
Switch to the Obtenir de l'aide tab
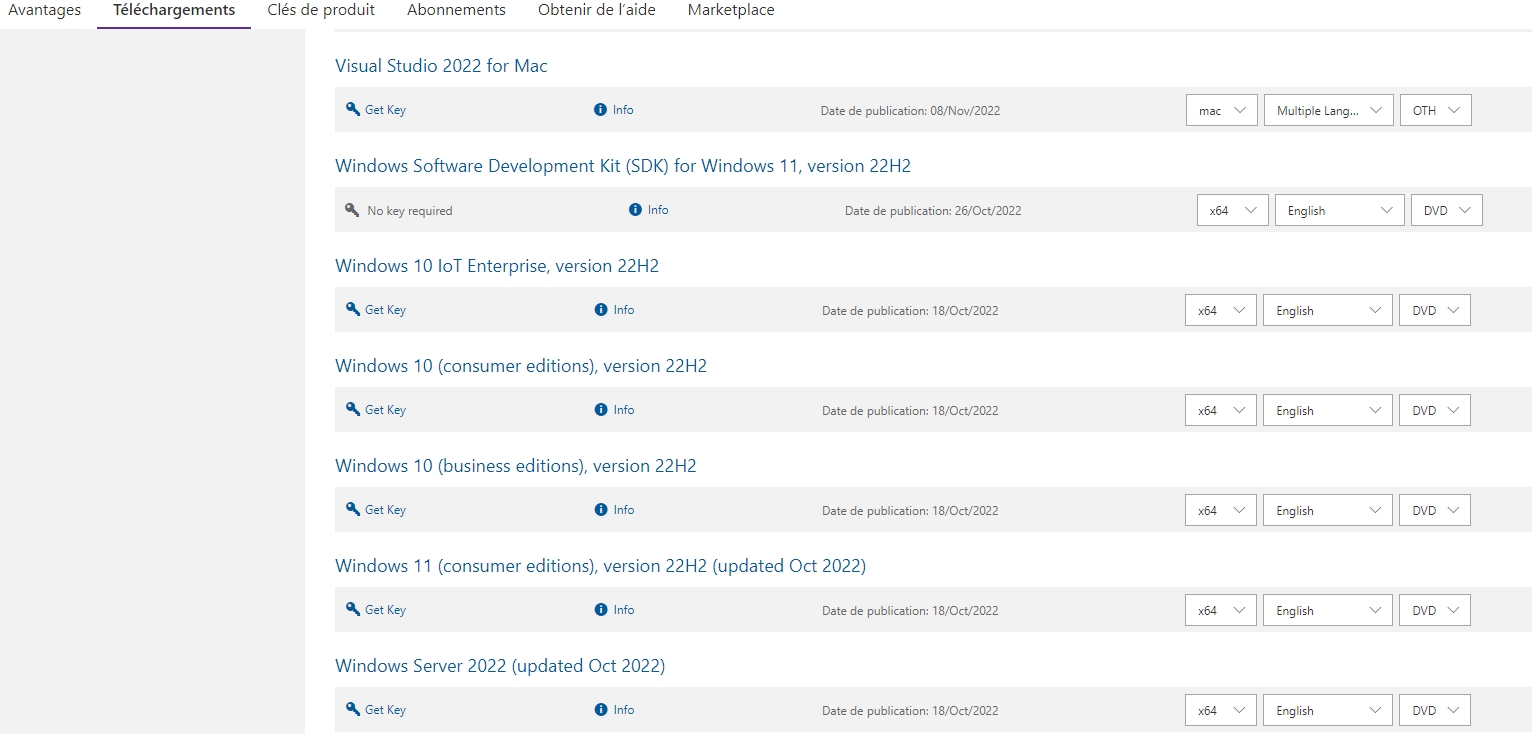tap(597, 10)
